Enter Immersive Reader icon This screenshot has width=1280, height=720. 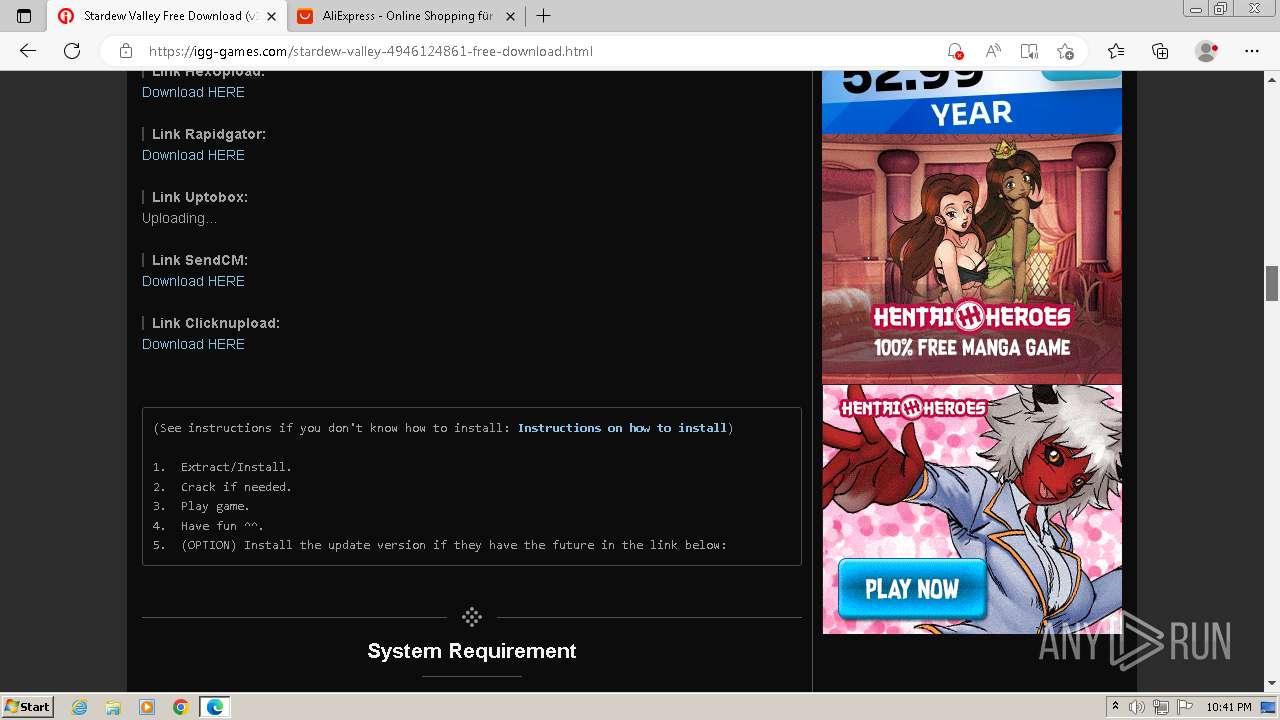pos(1029,51)
